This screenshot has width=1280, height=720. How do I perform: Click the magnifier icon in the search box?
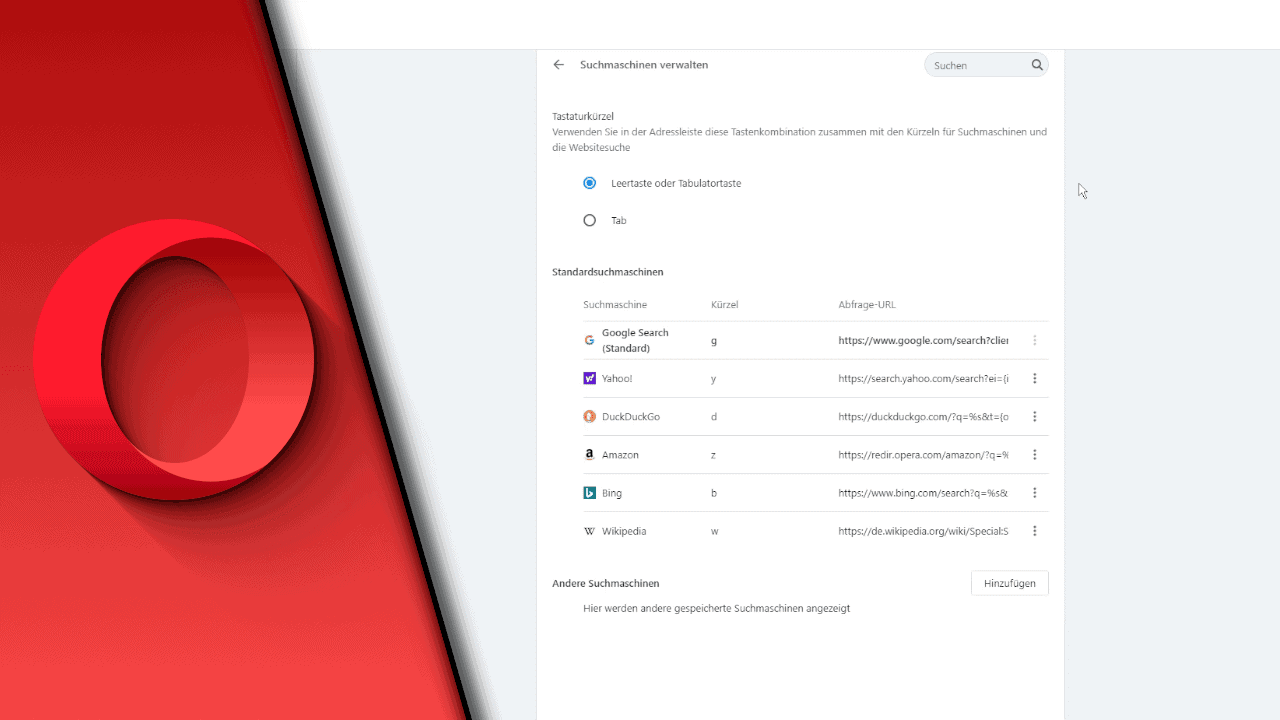click(1037, 65)
